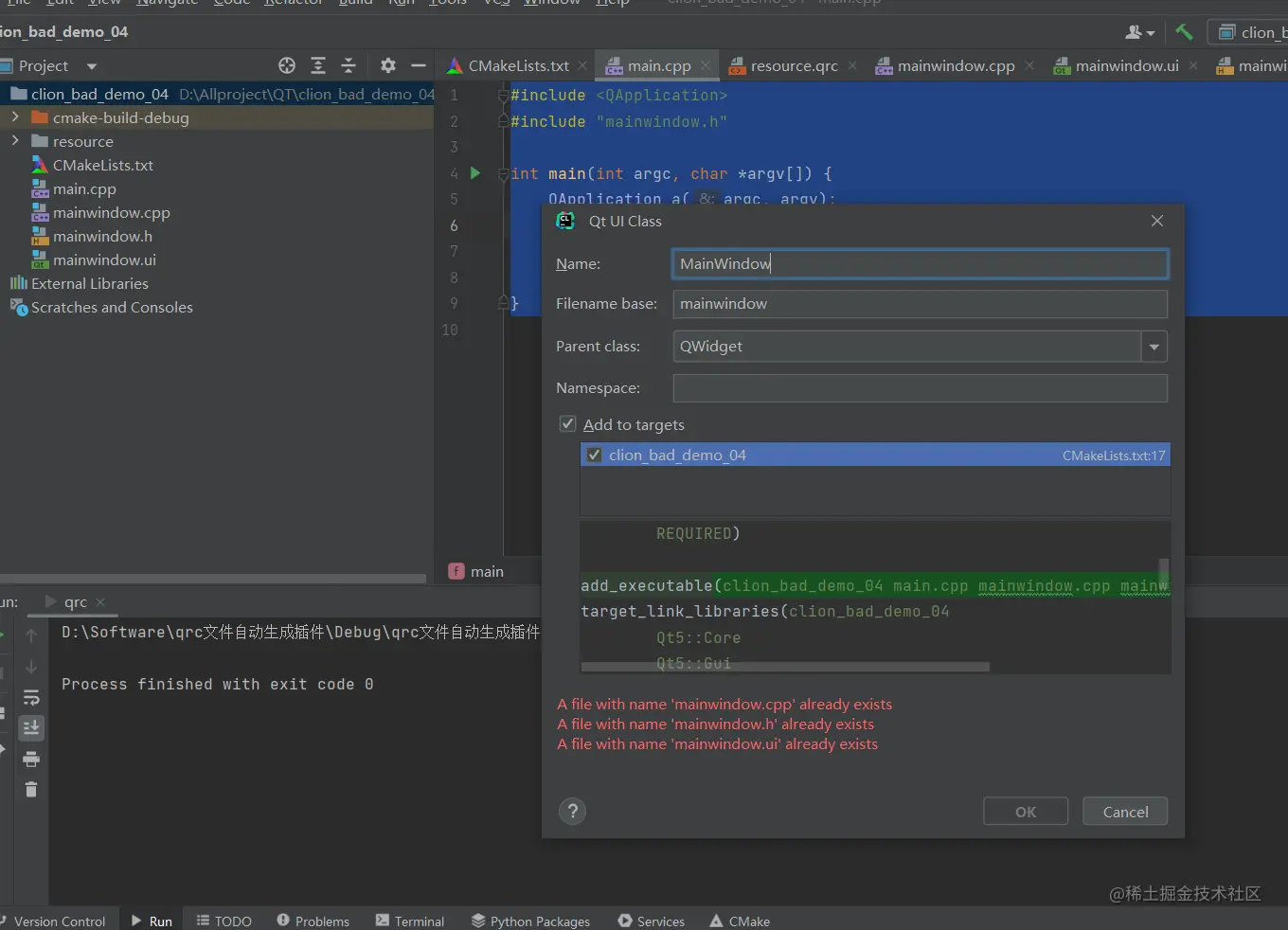
Task: Click the print icon in Run panel
Action: 31,759
